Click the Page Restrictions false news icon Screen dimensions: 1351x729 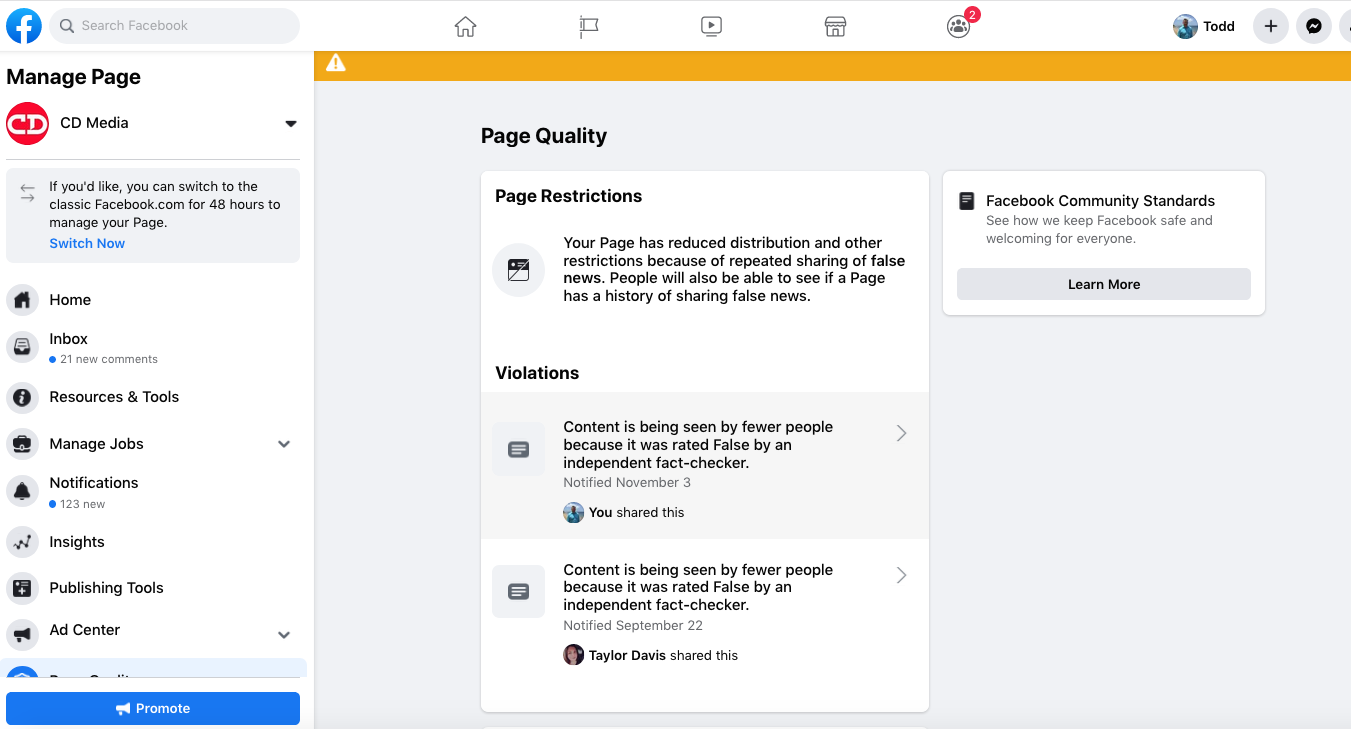click(518, 270)
